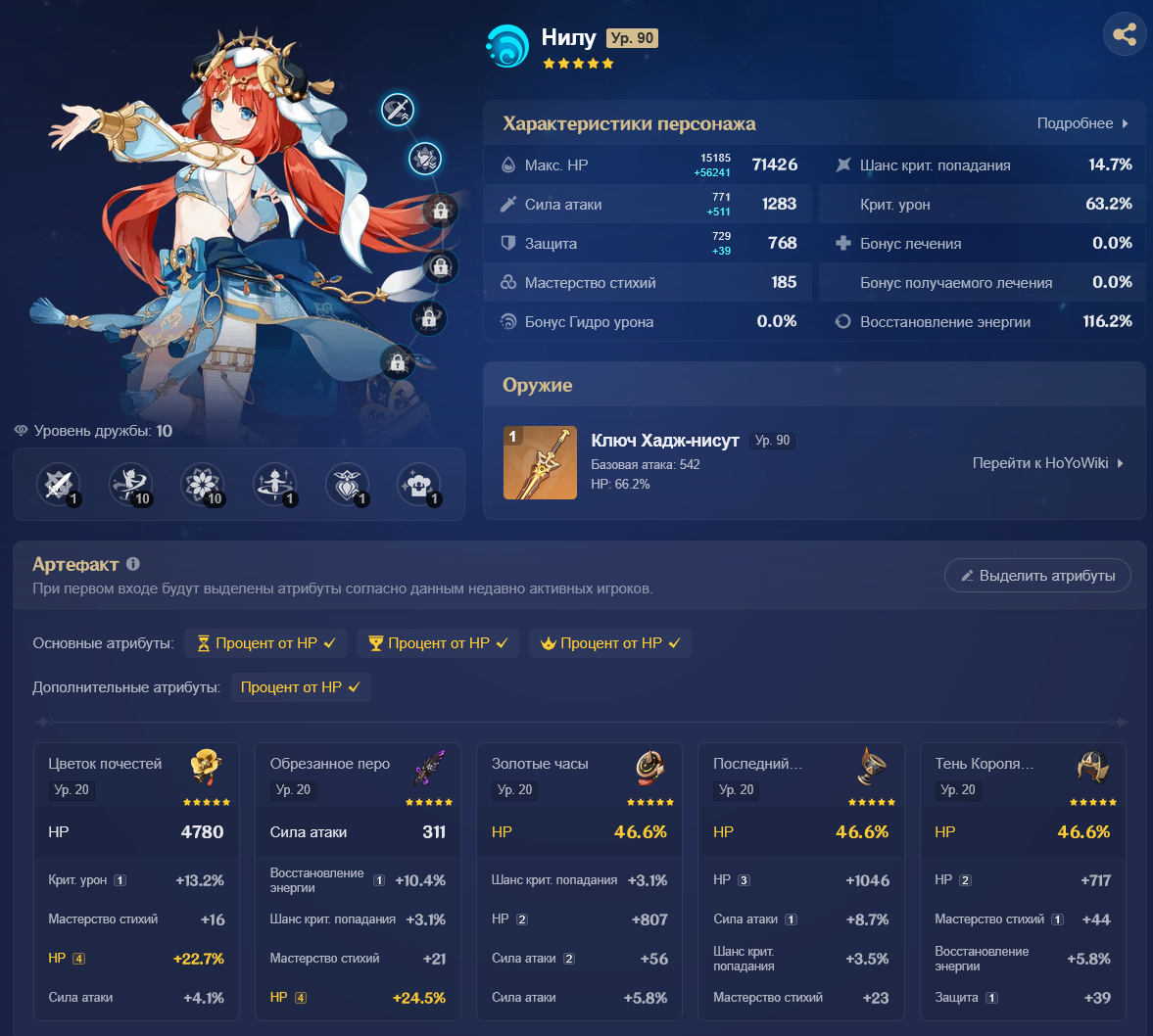Click the fourth constellation lock icon
This screenshot has height=1036, width=1153.
pyautogui.click(x=441, y=265)
